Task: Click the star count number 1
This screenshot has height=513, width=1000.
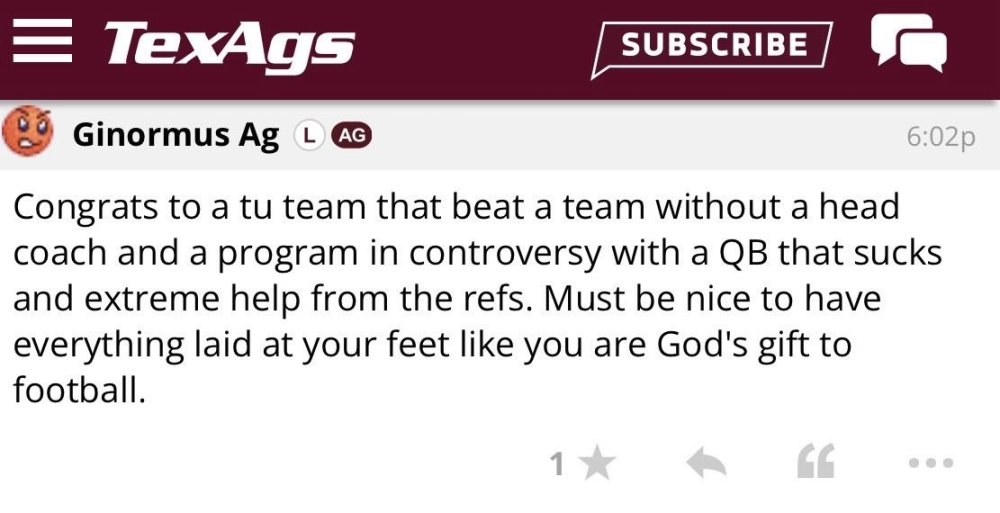Action: pyautogui.click(x=557, y=464)
